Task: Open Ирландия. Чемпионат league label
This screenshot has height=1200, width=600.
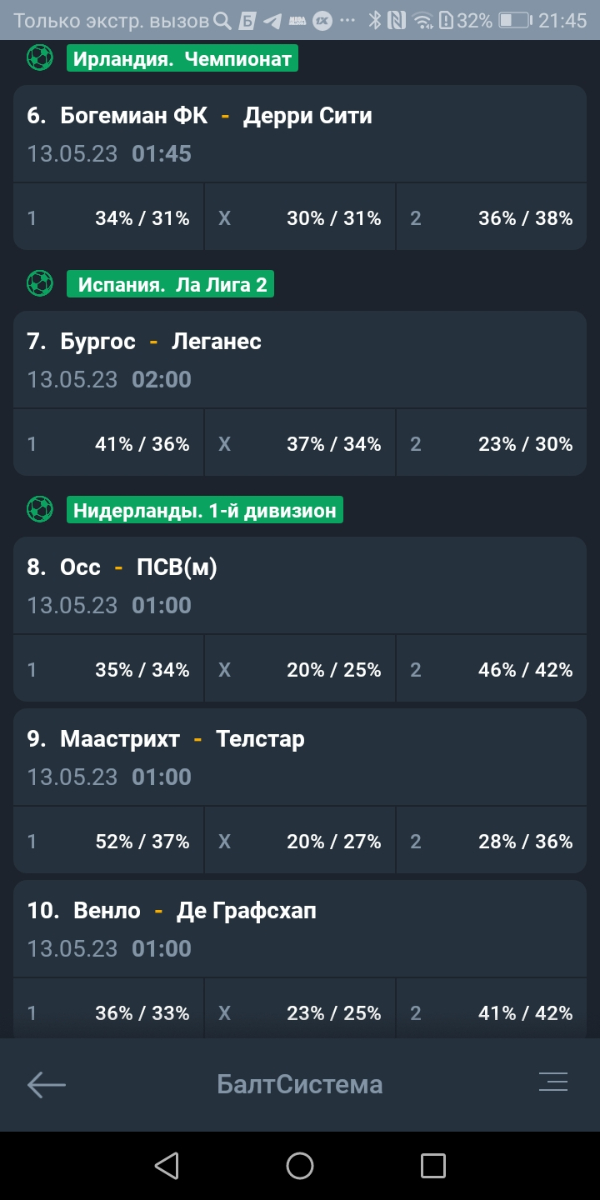Action: [x=182, y=59]
